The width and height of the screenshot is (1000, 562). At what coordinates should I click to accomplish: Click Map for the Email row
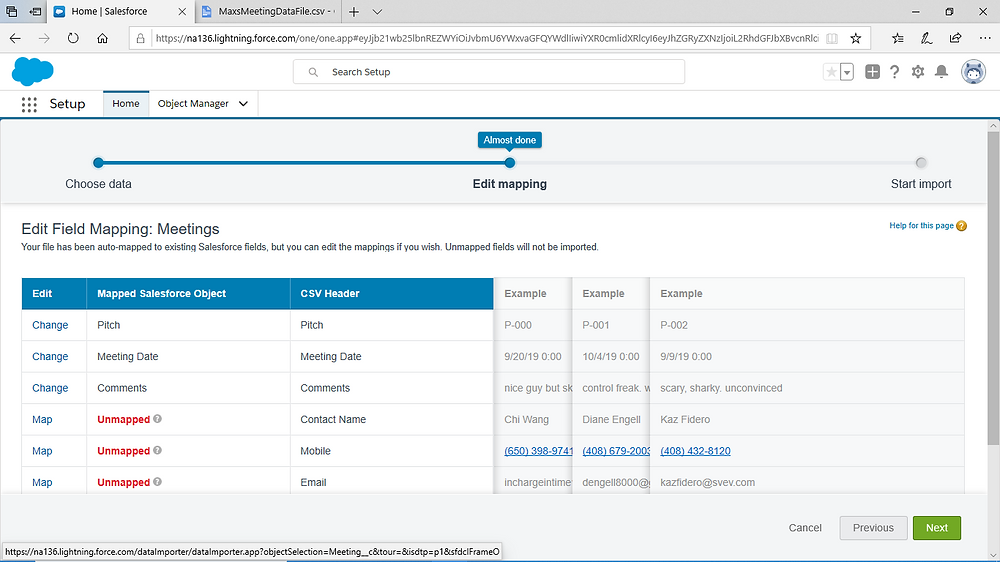click(42, 482)
